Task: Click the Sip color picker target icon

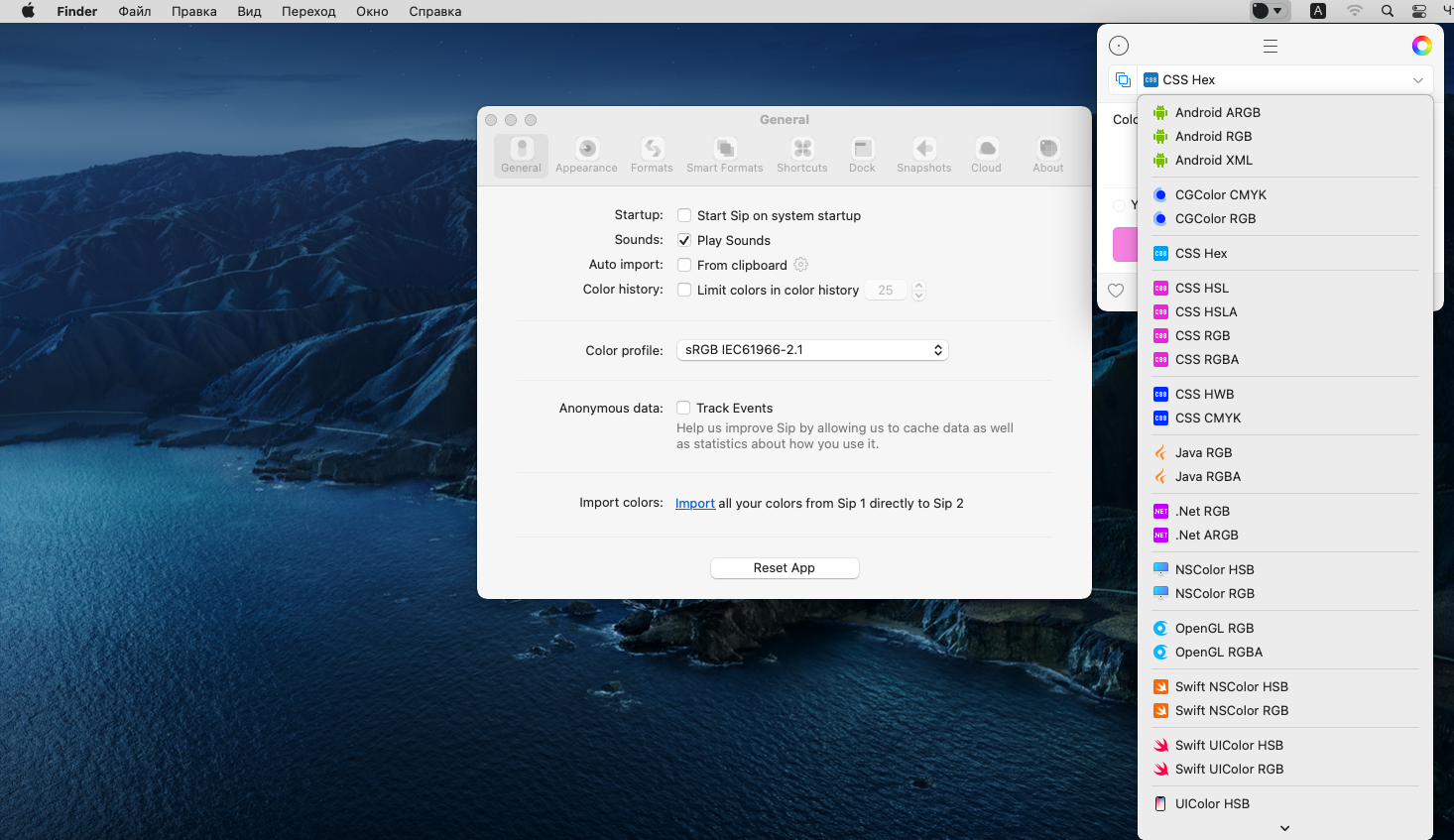Action: click(1119, 46)
